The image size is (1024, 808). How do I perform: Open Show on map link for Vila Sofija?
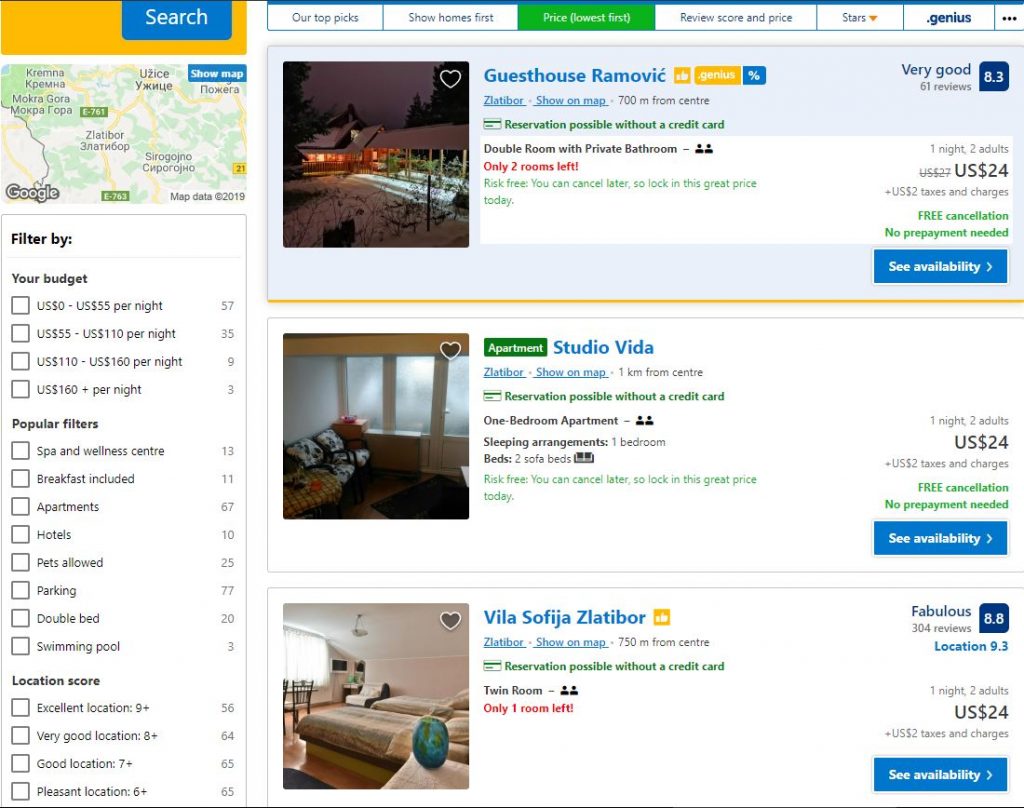point(571,642)
